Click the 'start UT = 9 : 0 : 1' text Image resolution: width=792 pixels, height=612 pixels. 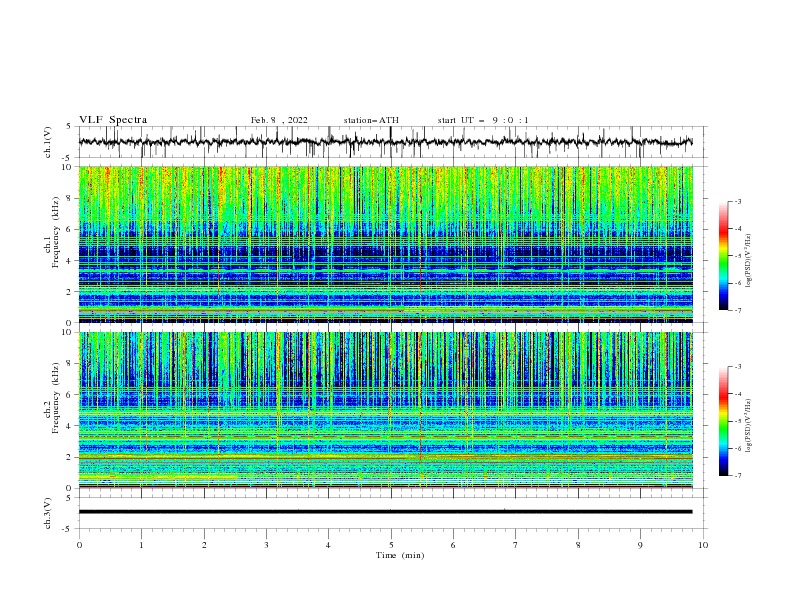pos(483,120)
